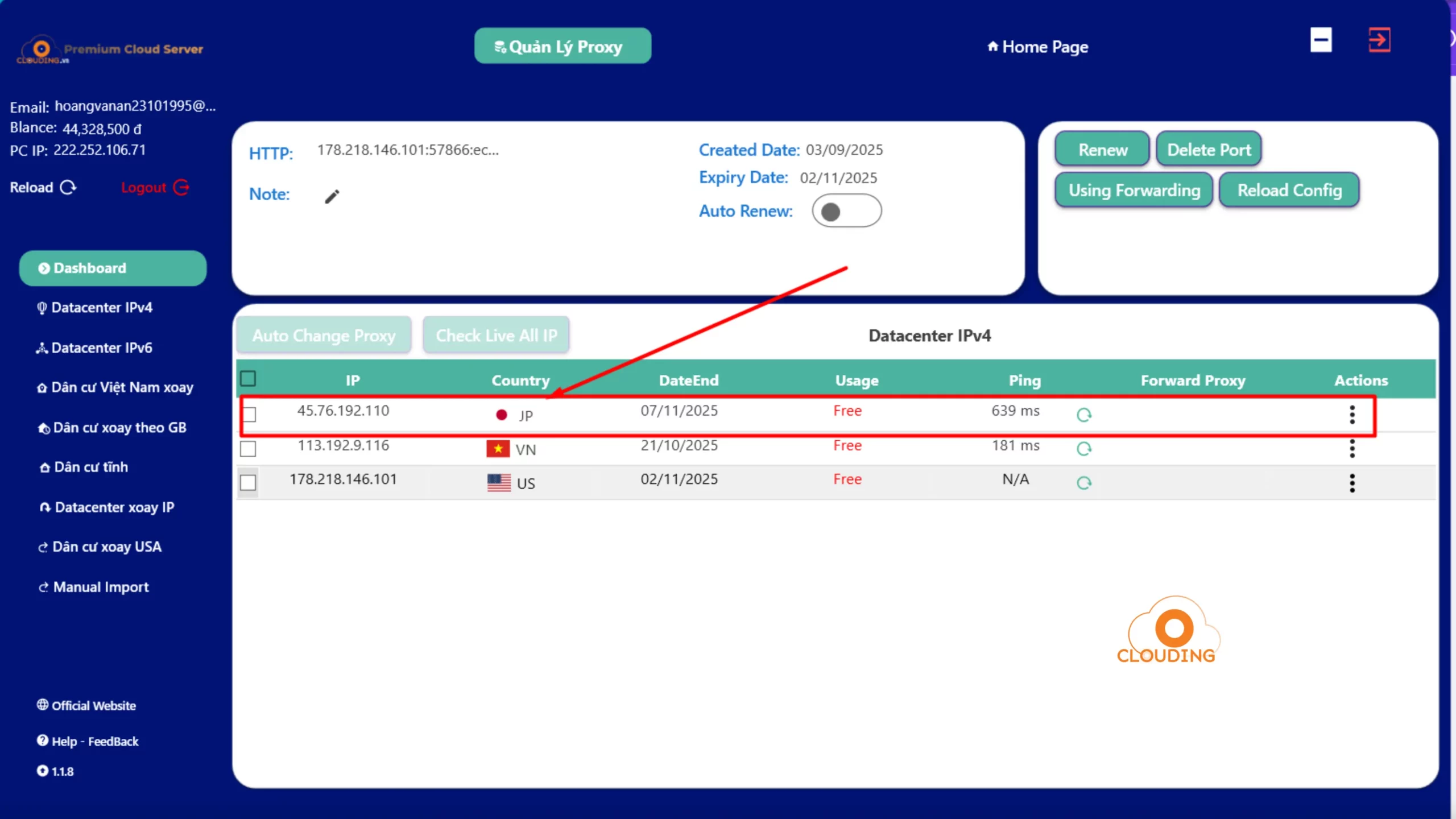Viewport: 1456px width, 819px height.
Task: Refresh ping for the 113.192.9.116 row
Action: pyautogui.click(x=1084, y=449)
